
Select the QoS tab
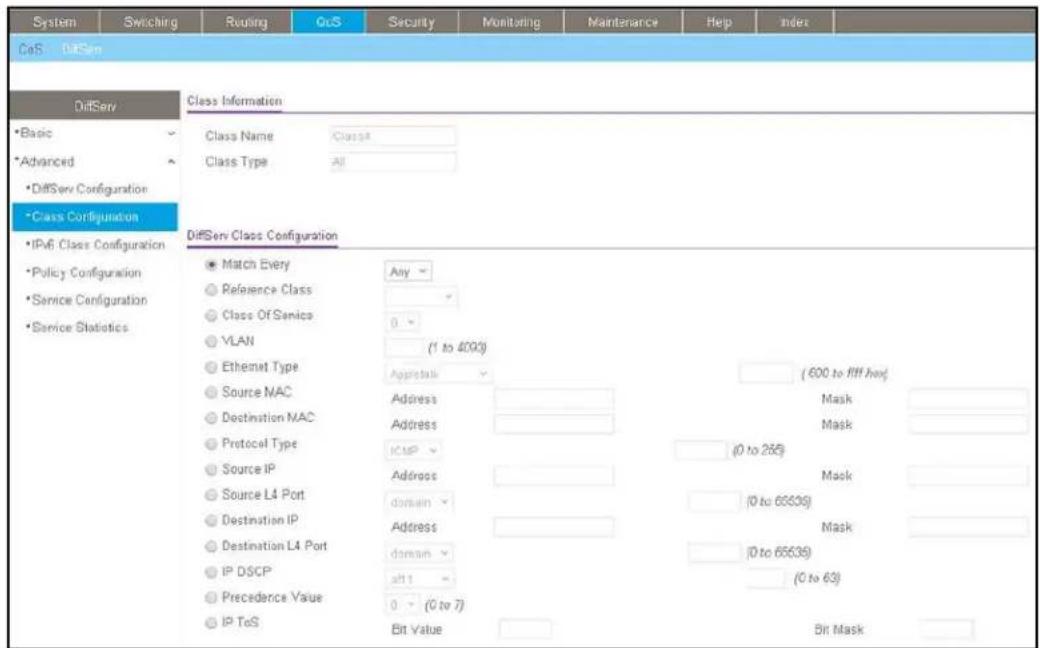tap(328, 22)
